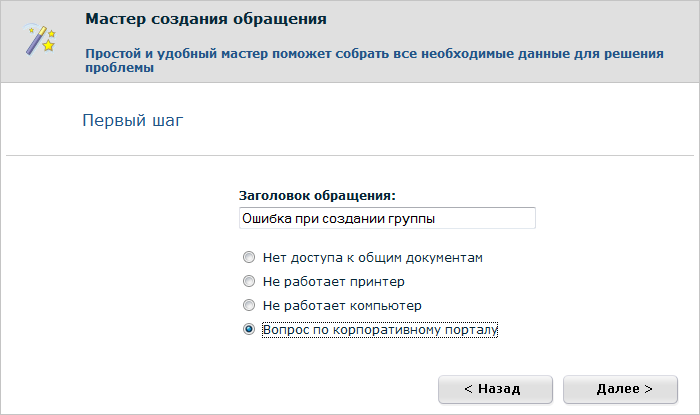Click the "Первый шаг" step heading
The width and height of the screenshot is (700, 415).
(132, 121)
